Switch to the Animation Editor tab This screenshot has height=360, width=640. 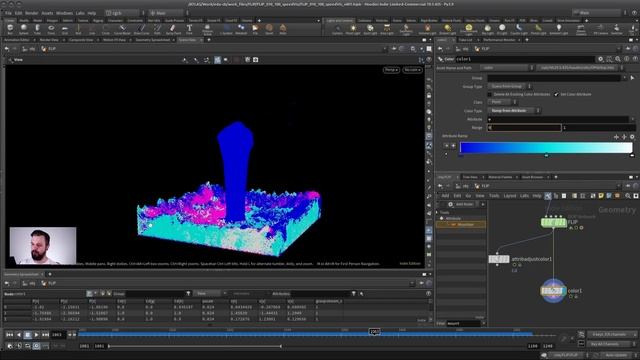[17, 40]
